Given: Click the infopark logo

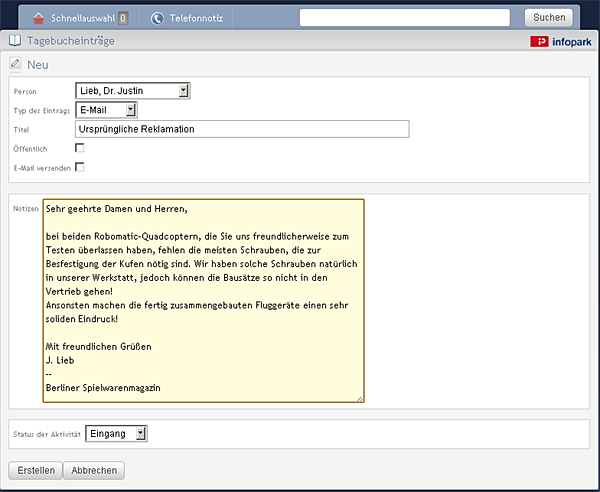Looking at the screenshot, I should 561,41.
